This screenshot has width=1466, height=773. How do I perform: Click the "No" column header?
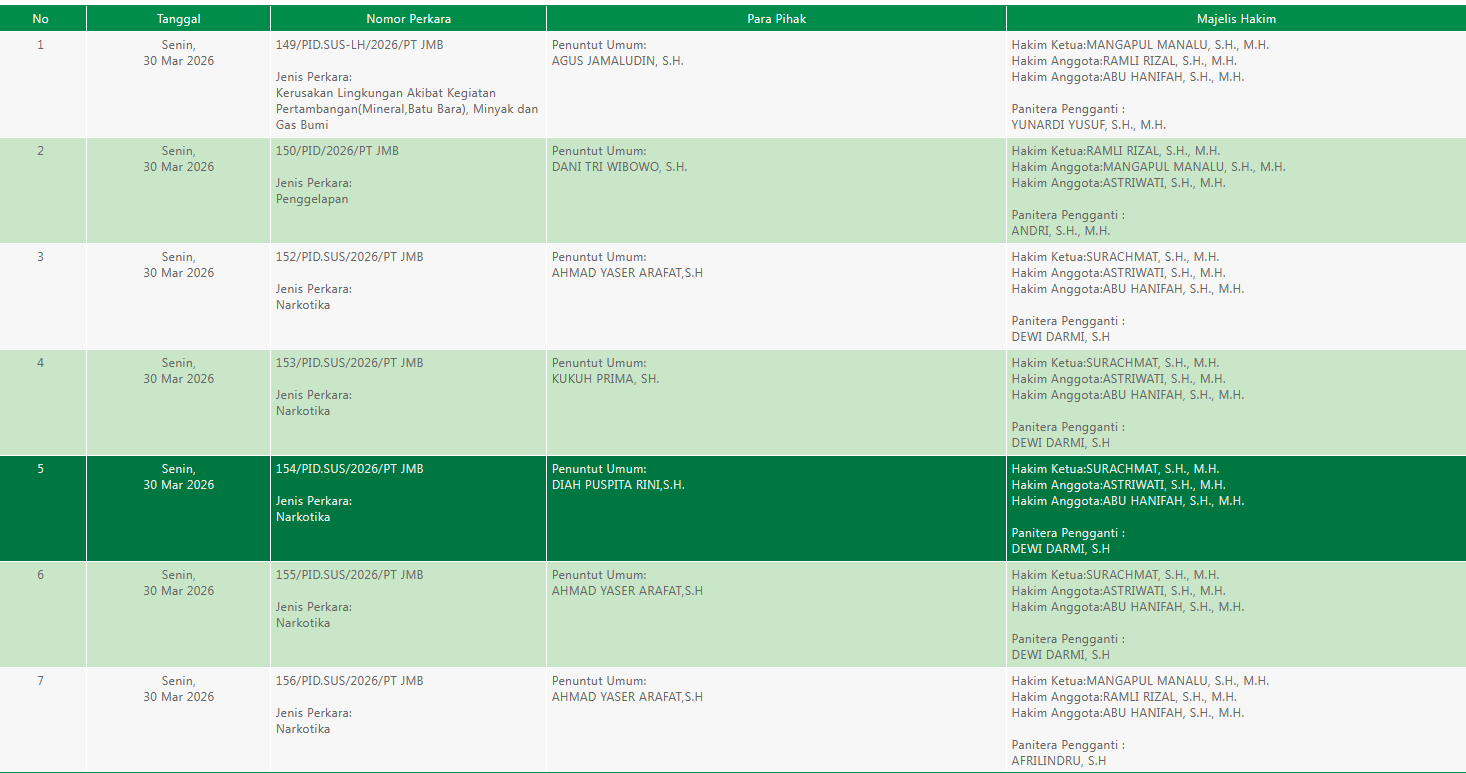tap(40, 19)
